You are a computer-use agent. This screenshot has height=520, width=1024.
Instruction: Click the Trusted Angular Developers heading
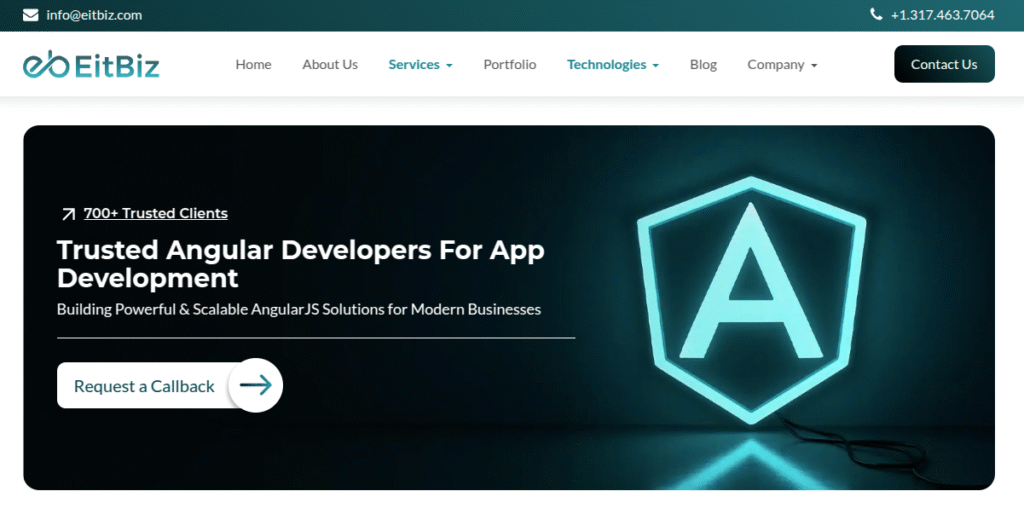(x=300, y=264)
